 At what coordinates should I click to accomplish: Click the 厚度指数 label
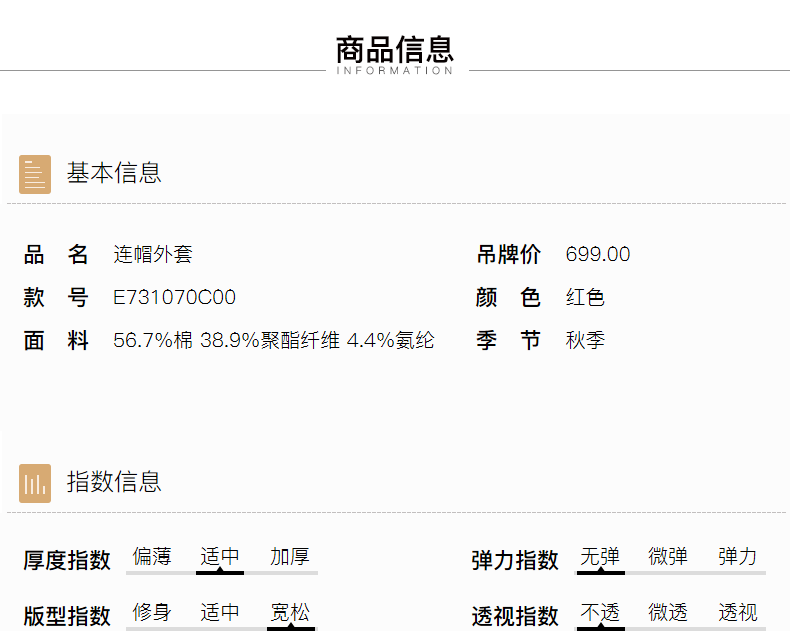click(x=67, y=560)
